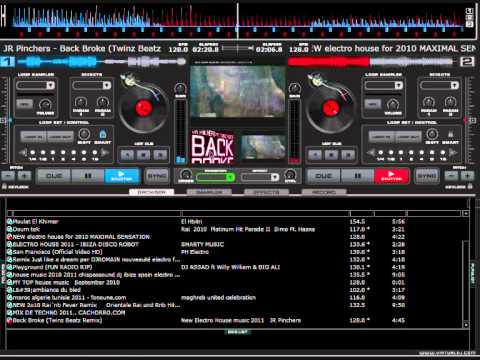
Task: Click deck 2 loop shift knob
Action: [x=432, y=134]
